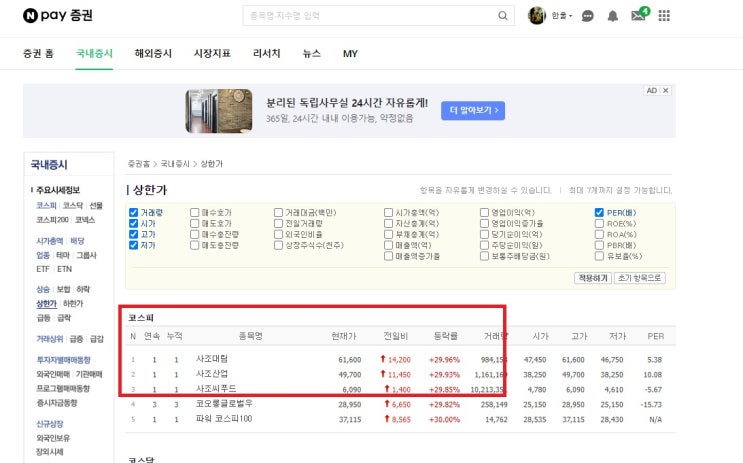Enable the 전일거래량 checkbox

tap(278, 223)
